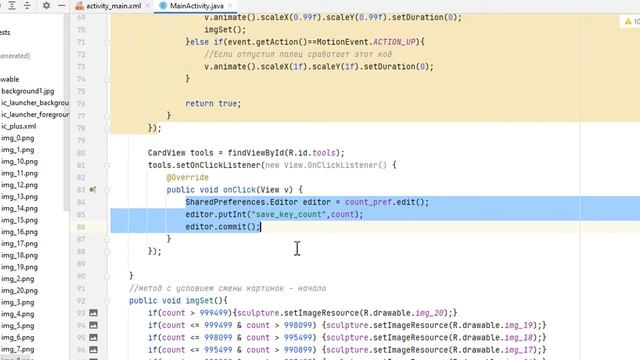Click the MainActivity.java tab class icon
The width and height of the screenshot is (640, 360).
click(x=163, y=6)
